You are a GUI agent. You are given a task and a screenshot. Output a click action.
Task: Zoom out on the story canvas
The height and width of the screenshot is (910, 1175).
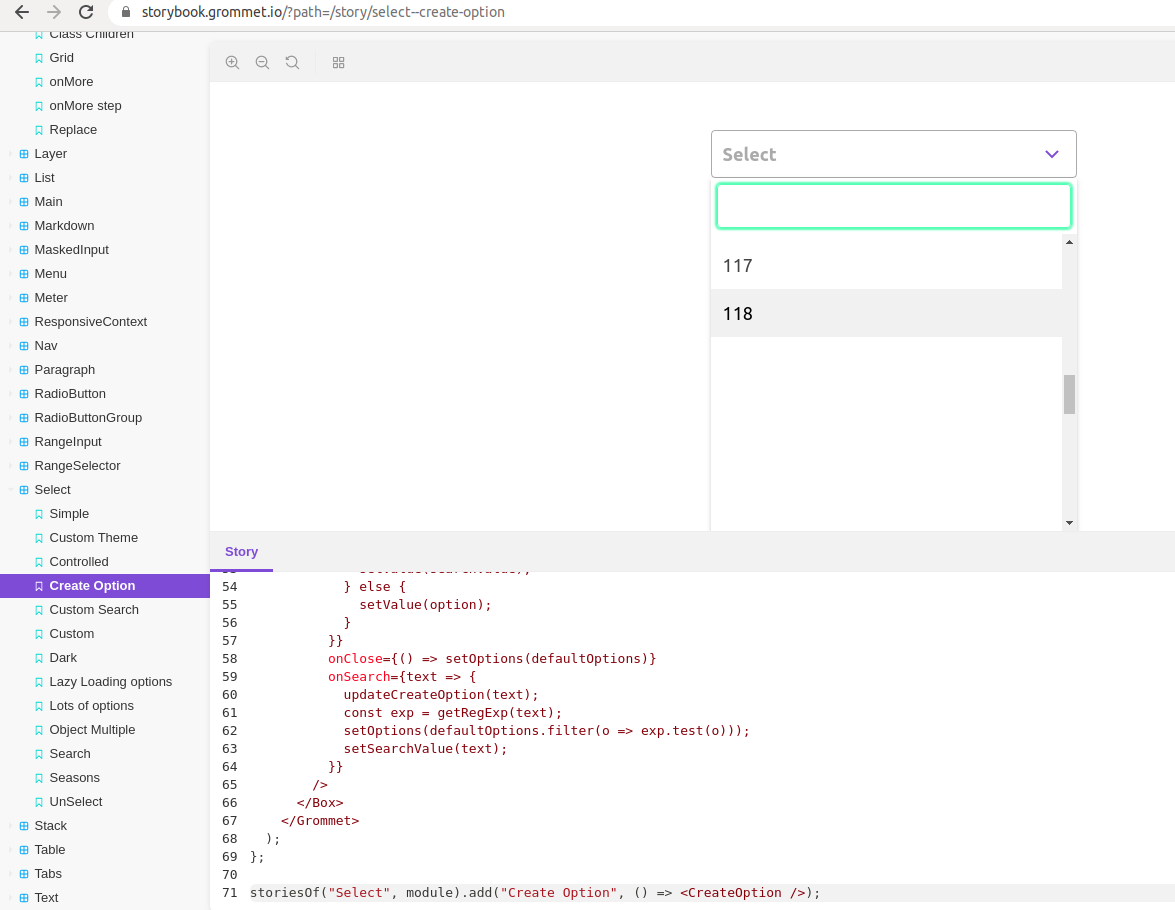tap(262, 63)
